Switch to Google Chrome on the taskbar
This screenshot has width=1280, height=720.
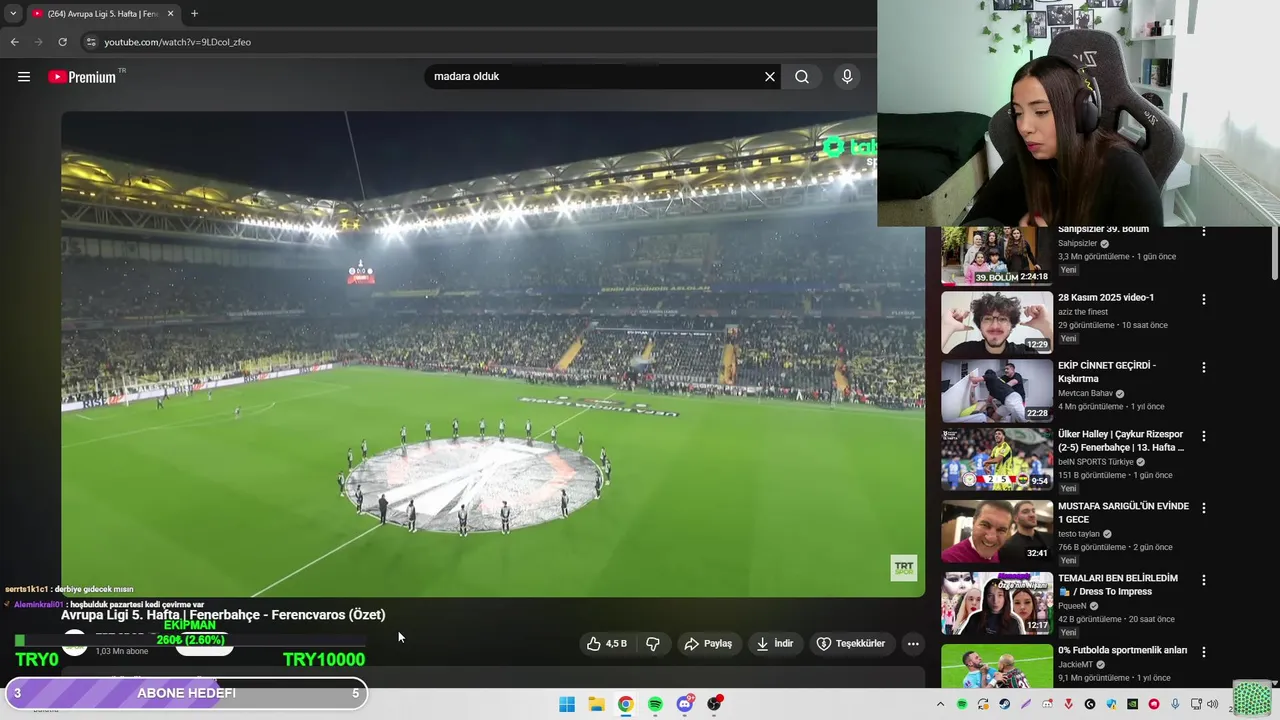[x=625, y=704]
